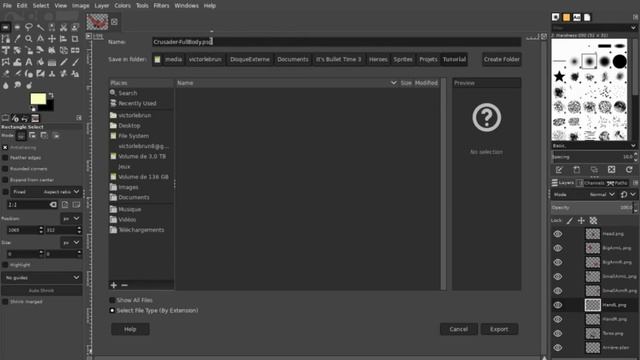Open the No guides dropdown

point(41,278)
